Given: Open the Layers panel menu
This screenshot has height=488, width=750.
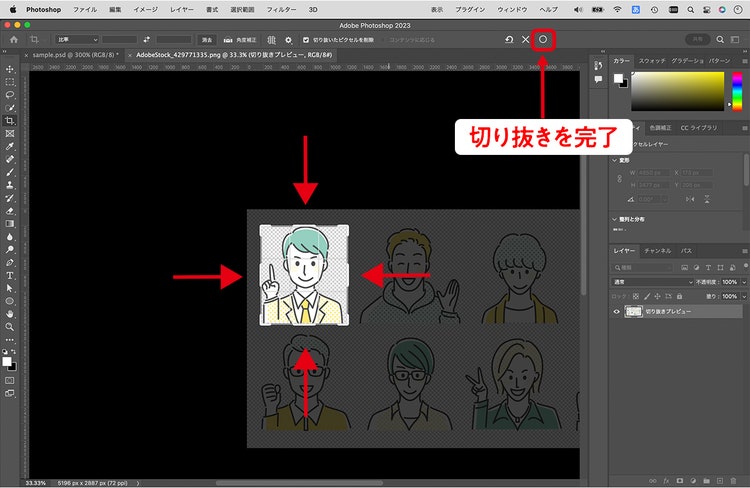Looking at the screenshot, I should pos(745,251).
